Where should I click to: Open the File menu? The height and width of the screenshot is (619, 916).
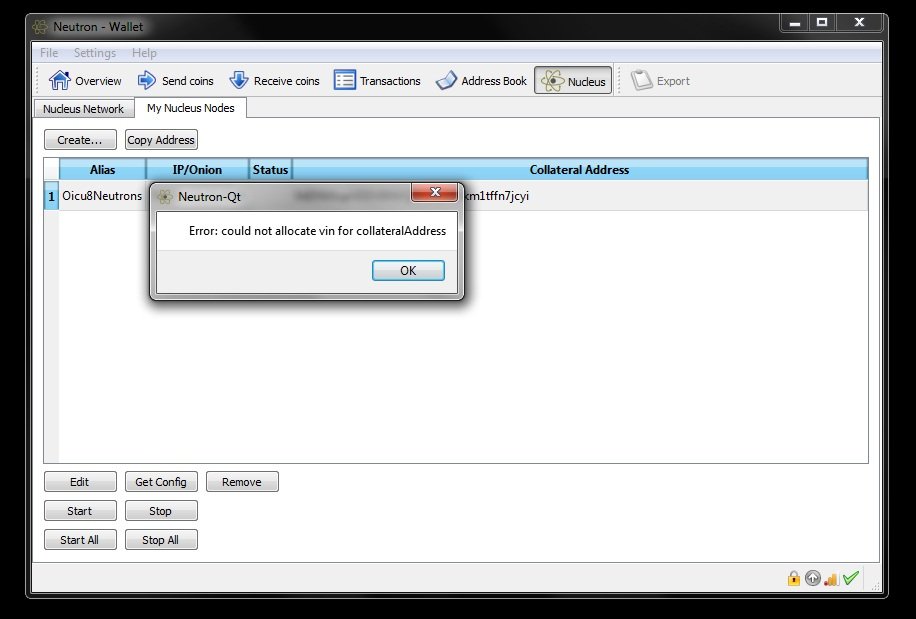pos(49,53)
